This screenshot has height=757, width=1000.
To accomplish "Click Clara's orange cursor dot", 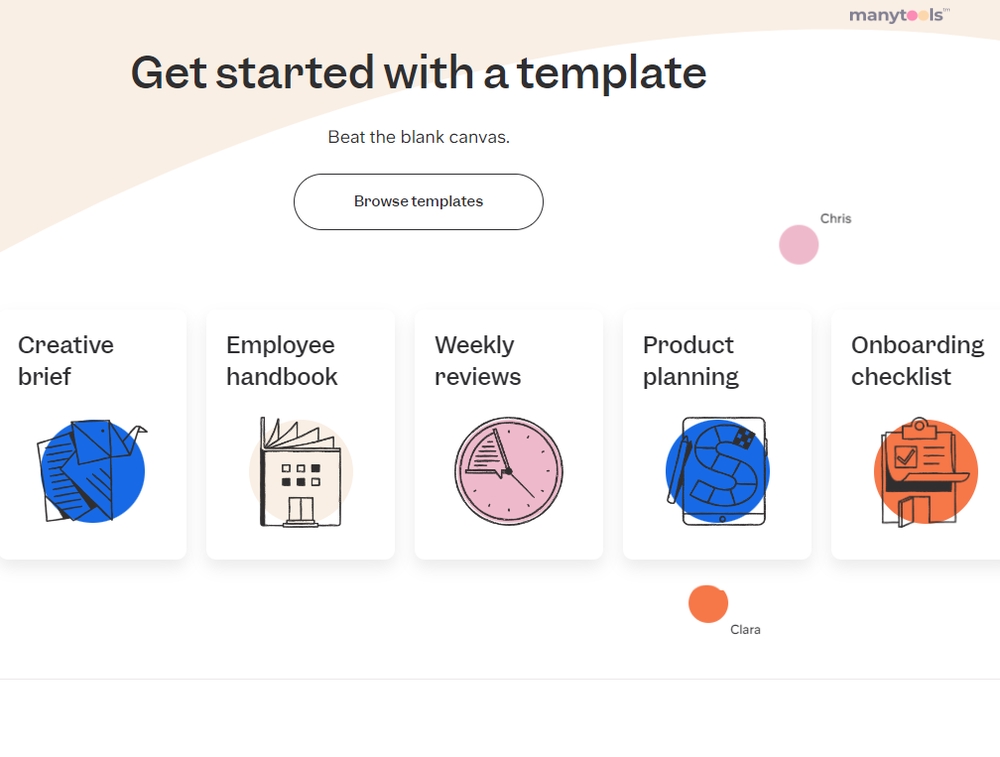I will (x=708, y=603).
